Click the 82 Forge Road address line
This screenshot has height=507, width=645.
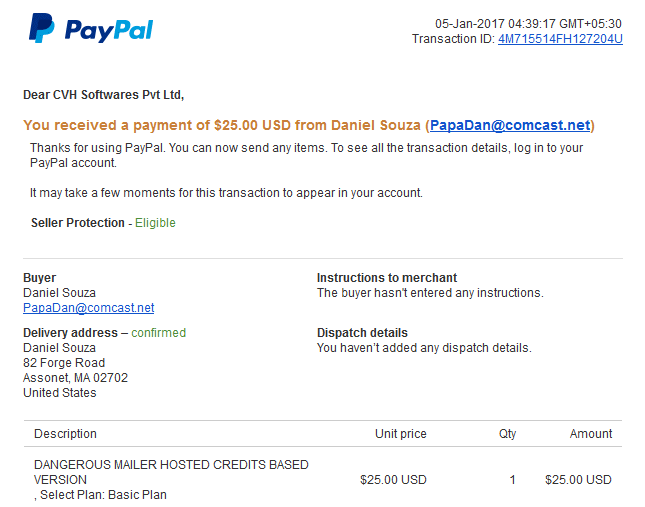tap(64, 363)
